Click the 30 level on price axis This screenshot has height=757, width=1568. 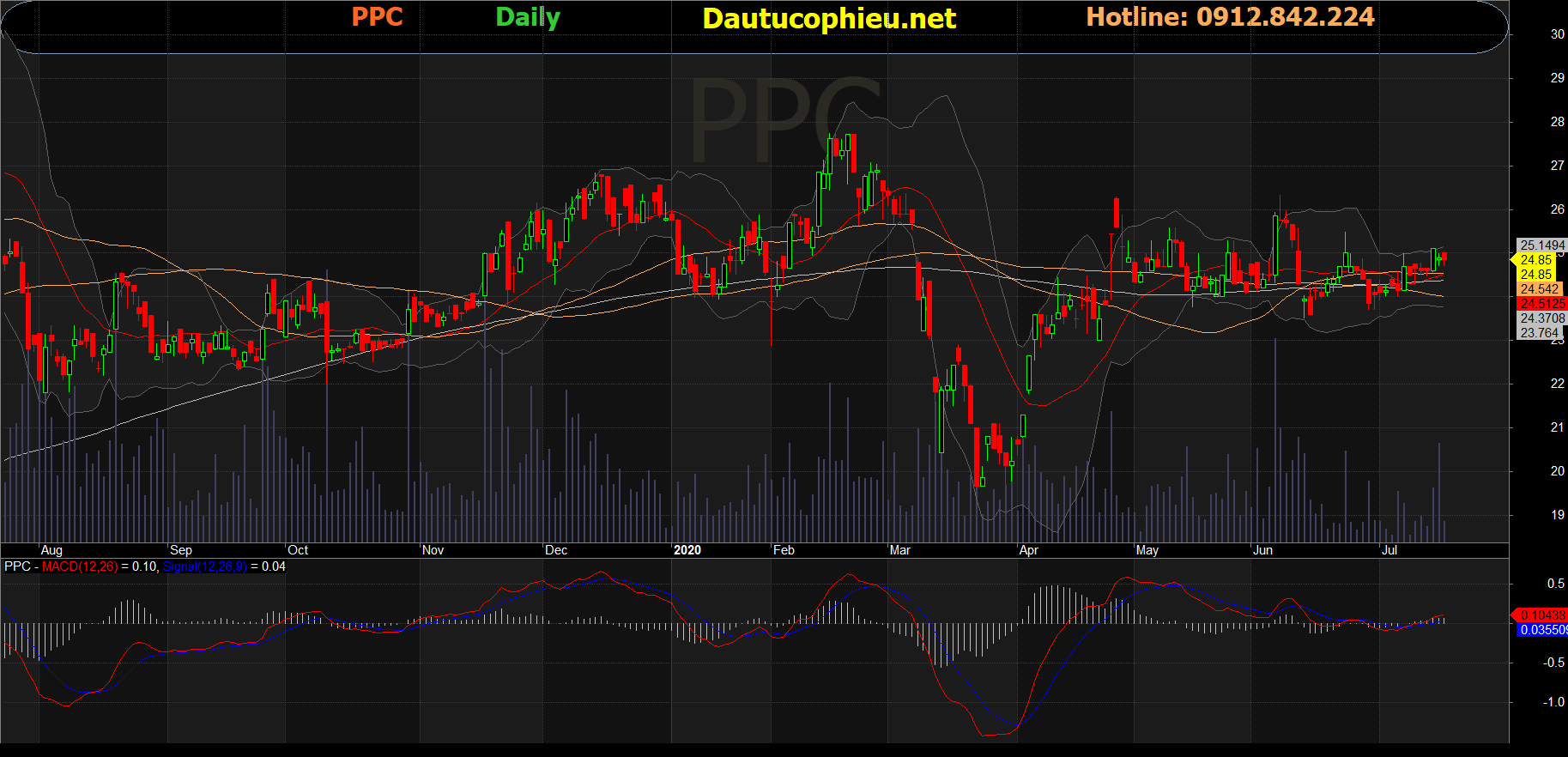point(1557,34)
